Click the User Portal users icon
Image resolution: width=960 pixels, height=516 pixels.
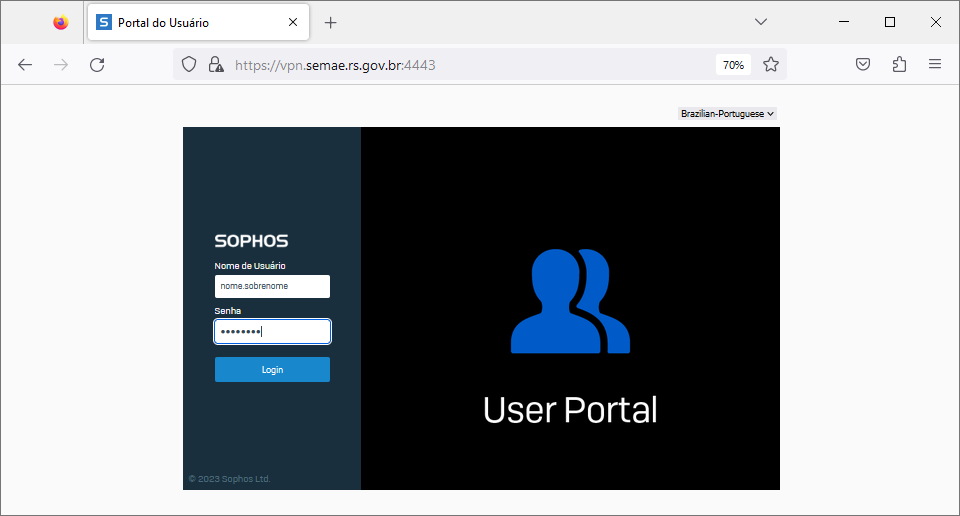click(571, 301)
